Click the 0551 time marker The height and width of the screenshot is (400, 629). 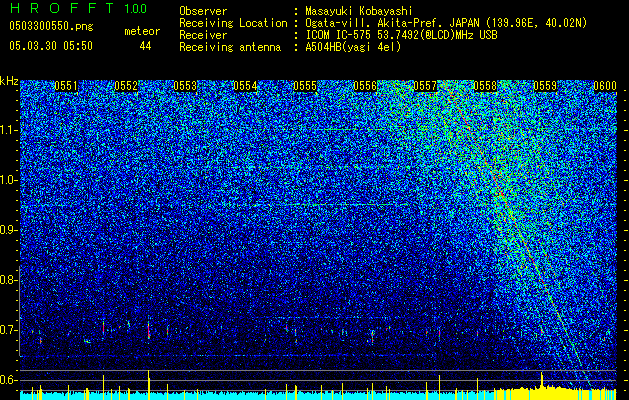click(66, 86)
